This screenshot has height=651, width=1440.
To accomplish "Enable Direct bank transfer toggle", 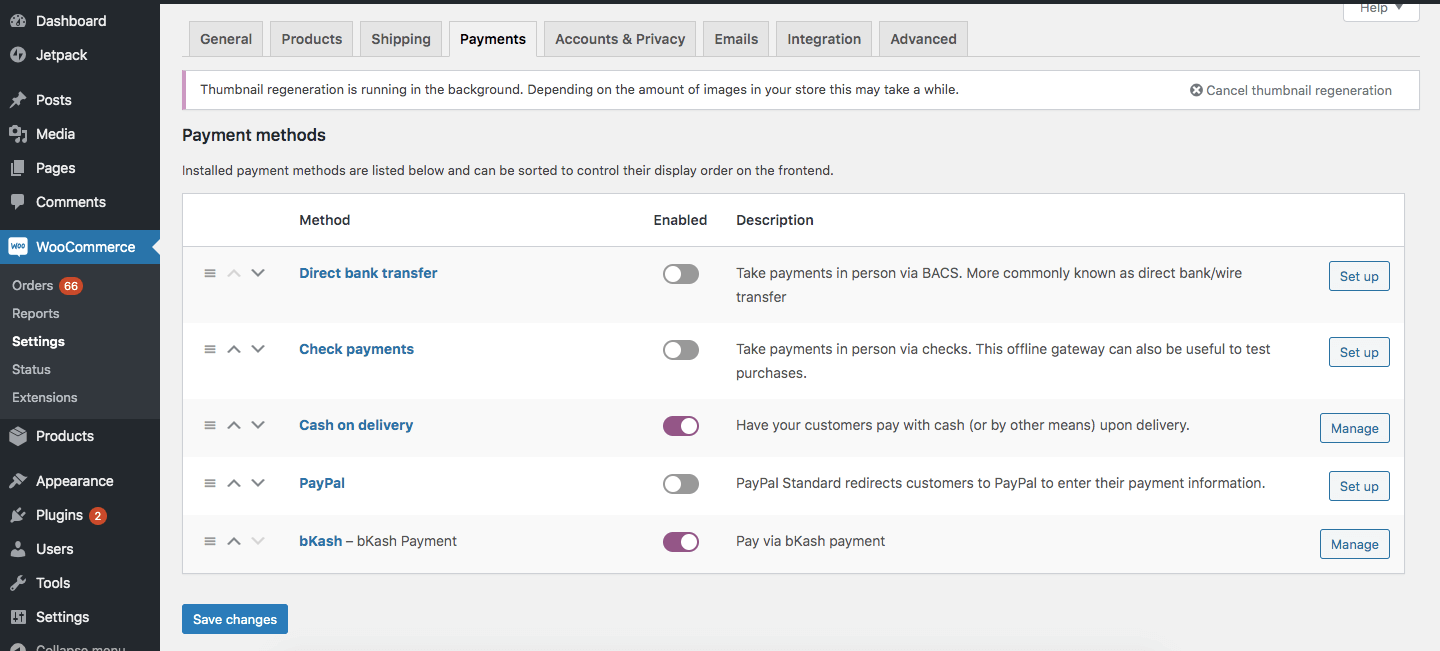I will click(x=681, y=274).
